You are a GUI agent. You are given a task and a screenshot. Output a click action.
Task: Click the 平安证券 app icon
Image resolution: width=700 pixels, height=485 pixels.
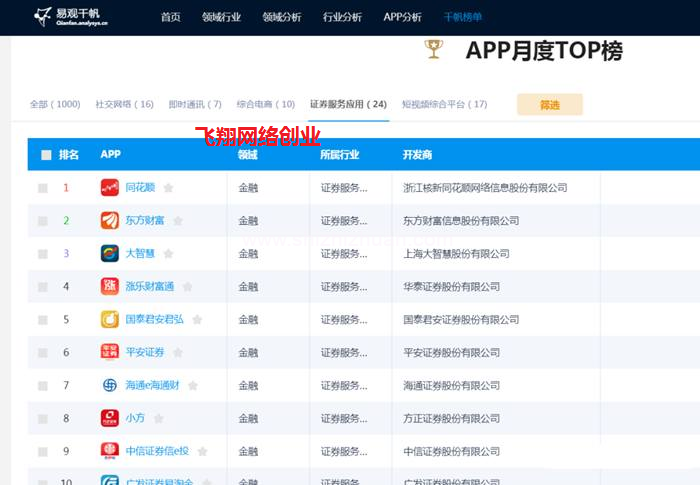click(109, 352)
